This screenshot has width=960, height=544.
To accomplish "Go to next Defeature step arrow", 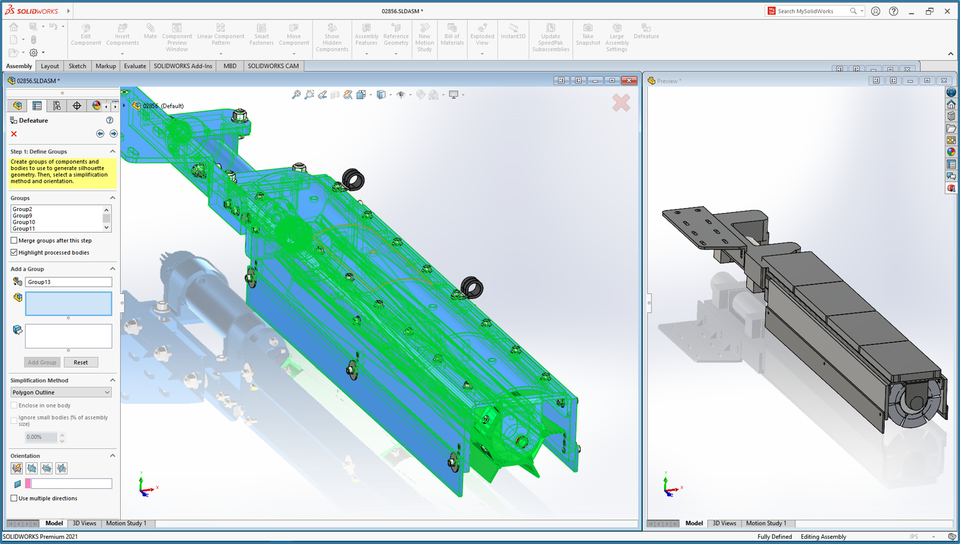I will click(113, 133).
